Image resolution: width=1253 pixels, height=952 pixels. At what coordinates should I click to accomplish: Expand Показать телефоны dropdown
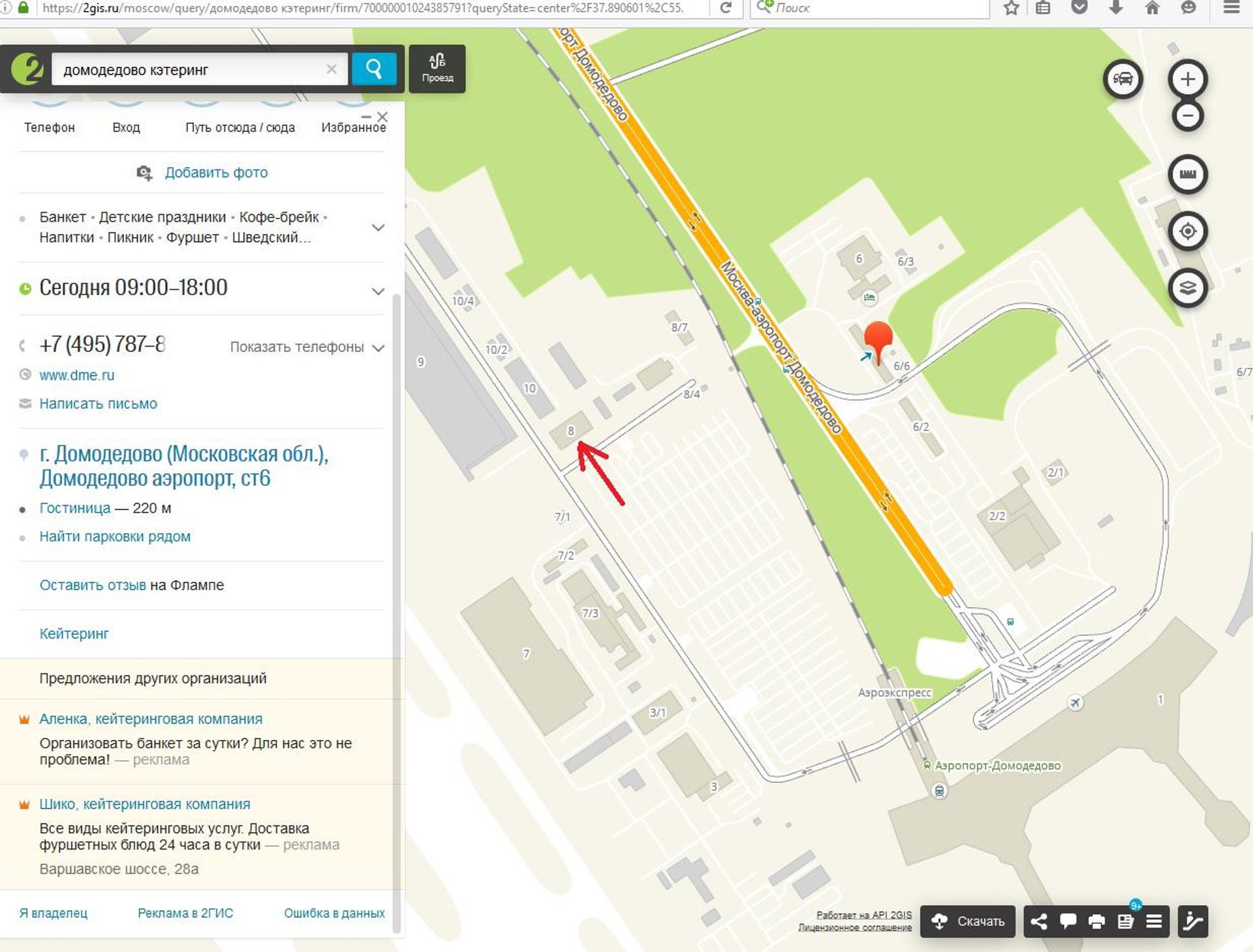coord(307,347)
